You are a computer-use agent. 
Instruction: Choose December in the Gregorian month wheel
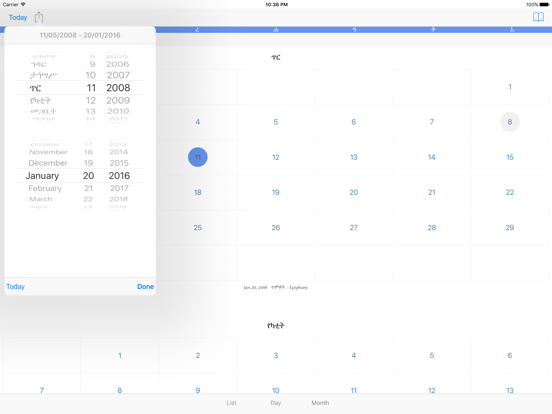point(48,163)
